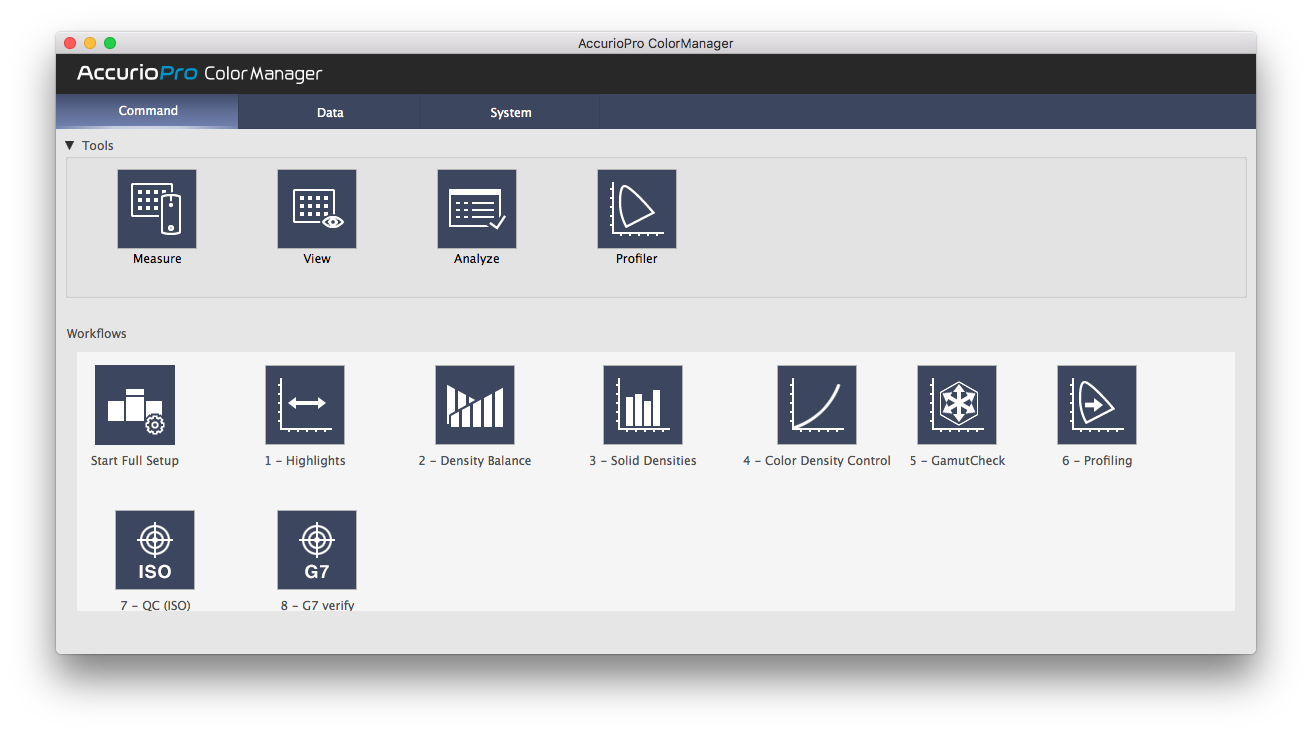Switch to the System tab
The width and height of the screenshot is (1312, 734).
tap(510, 113)
